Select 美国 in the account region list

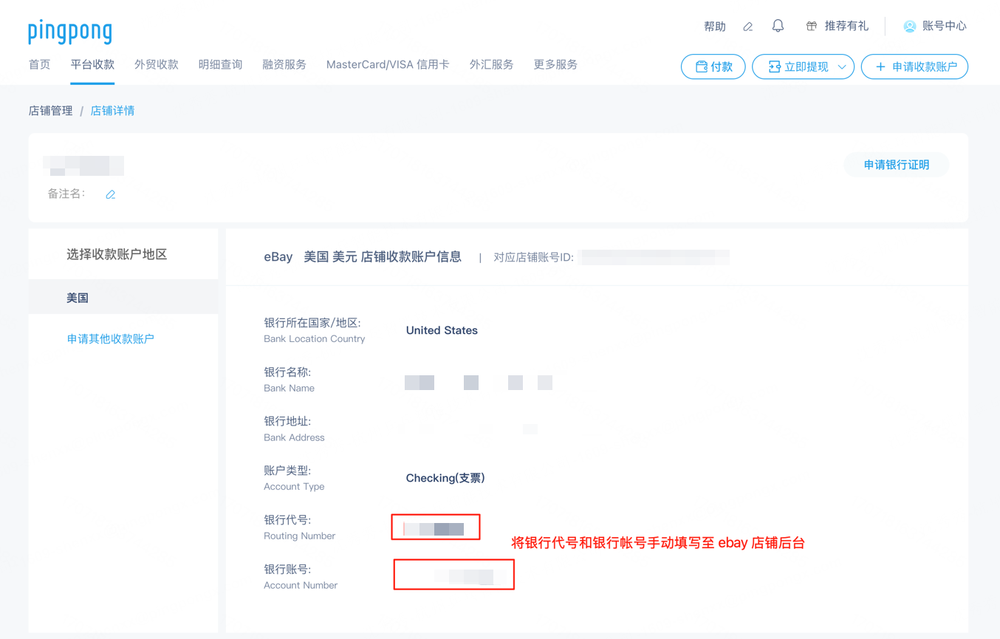click(x=78, y=298)
